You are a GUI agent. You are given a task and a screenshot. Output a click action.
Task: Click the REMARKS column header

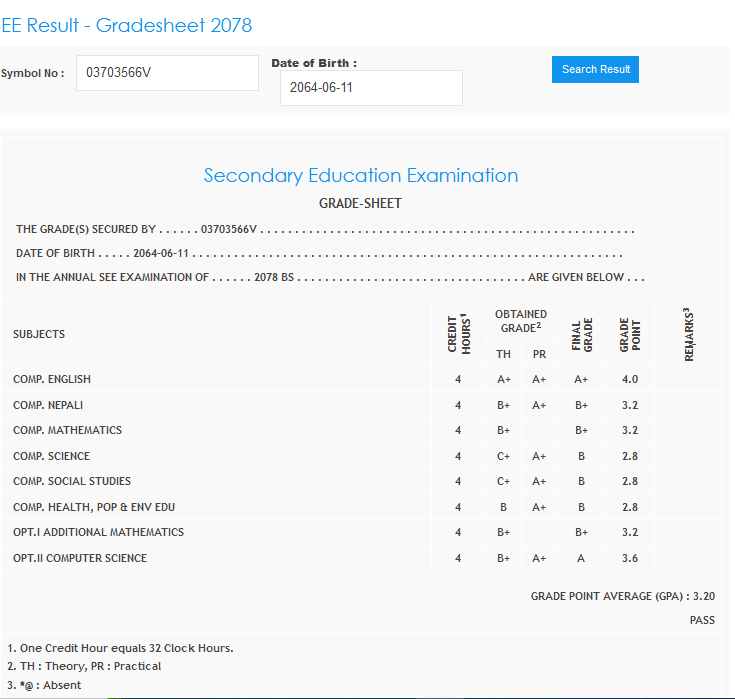[687, 334]
